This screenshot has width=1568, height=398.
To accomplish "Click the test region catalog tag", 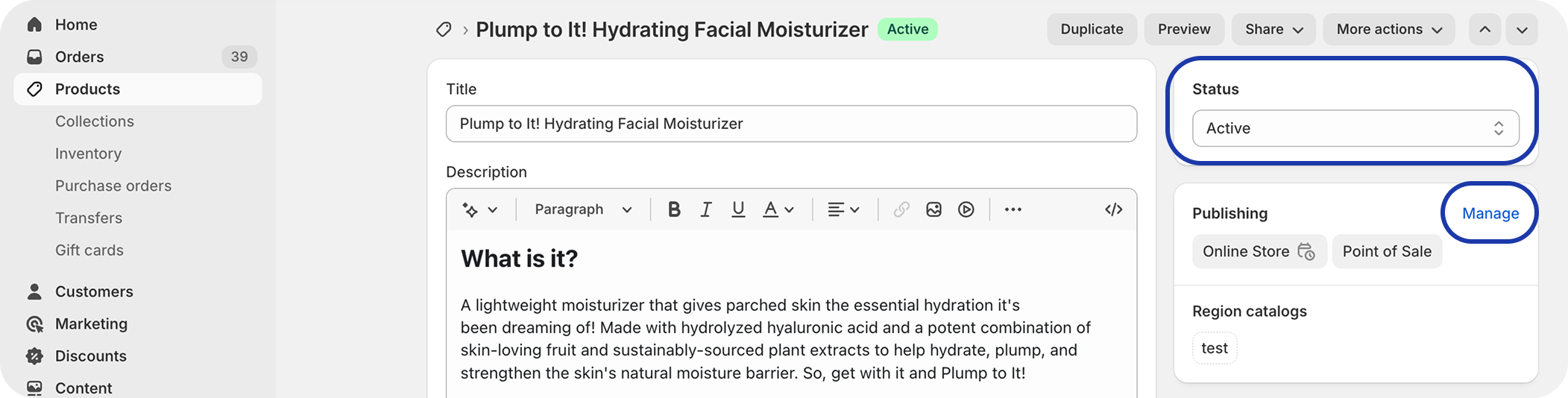I will coord(1215,348).
